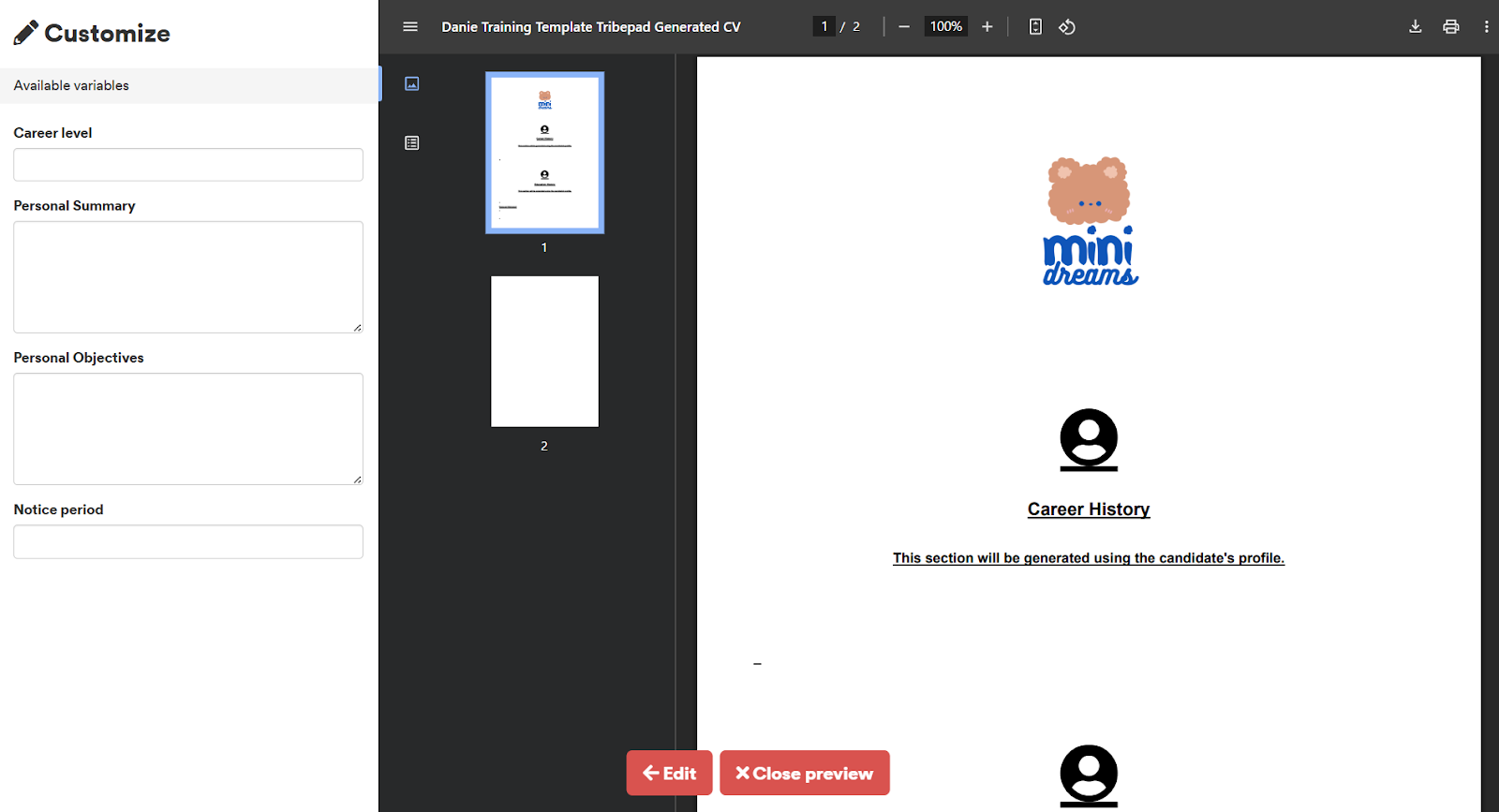Click the Close preview button
This screenshot has width=1499, height=812.
(x=805, y=774)
